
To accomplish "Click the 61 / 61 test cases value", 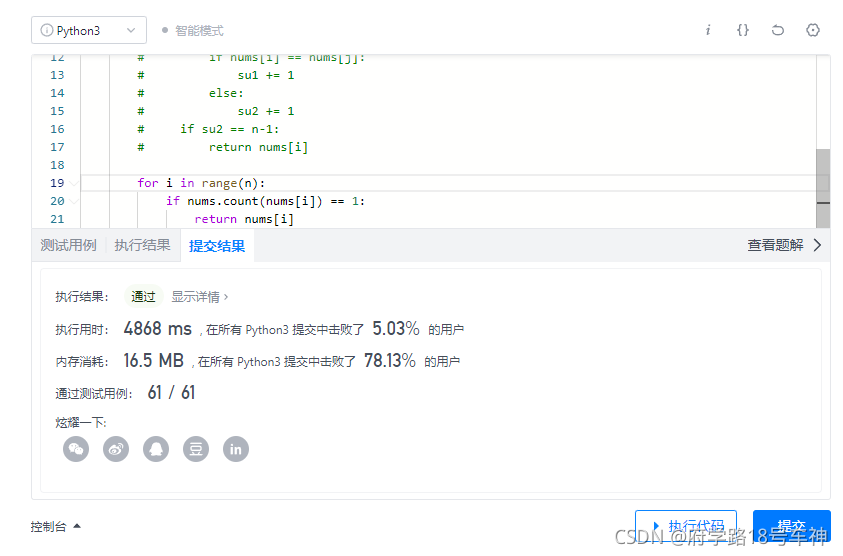I will point(172,393).
